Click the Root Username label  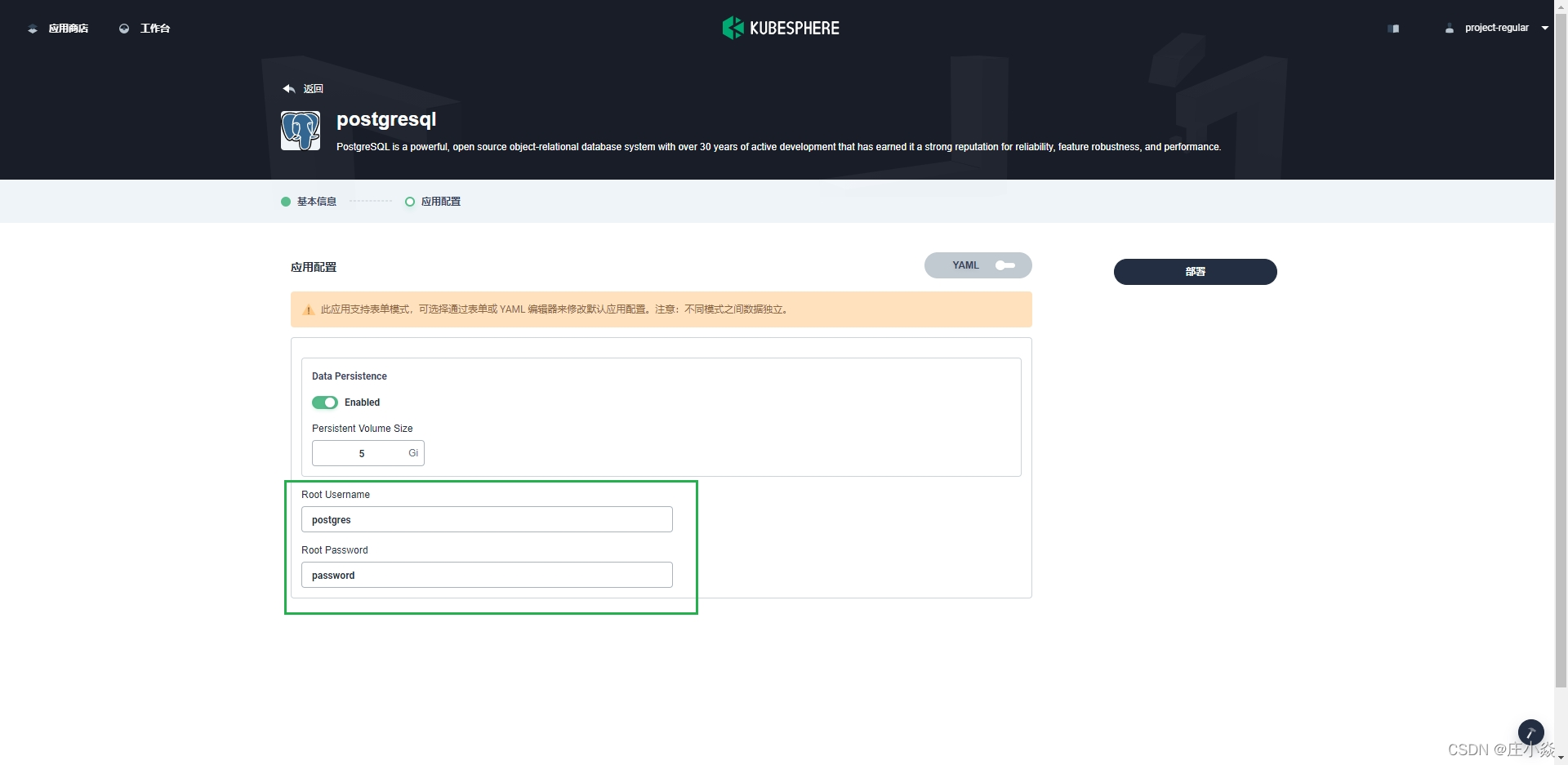tap(336, 495)
